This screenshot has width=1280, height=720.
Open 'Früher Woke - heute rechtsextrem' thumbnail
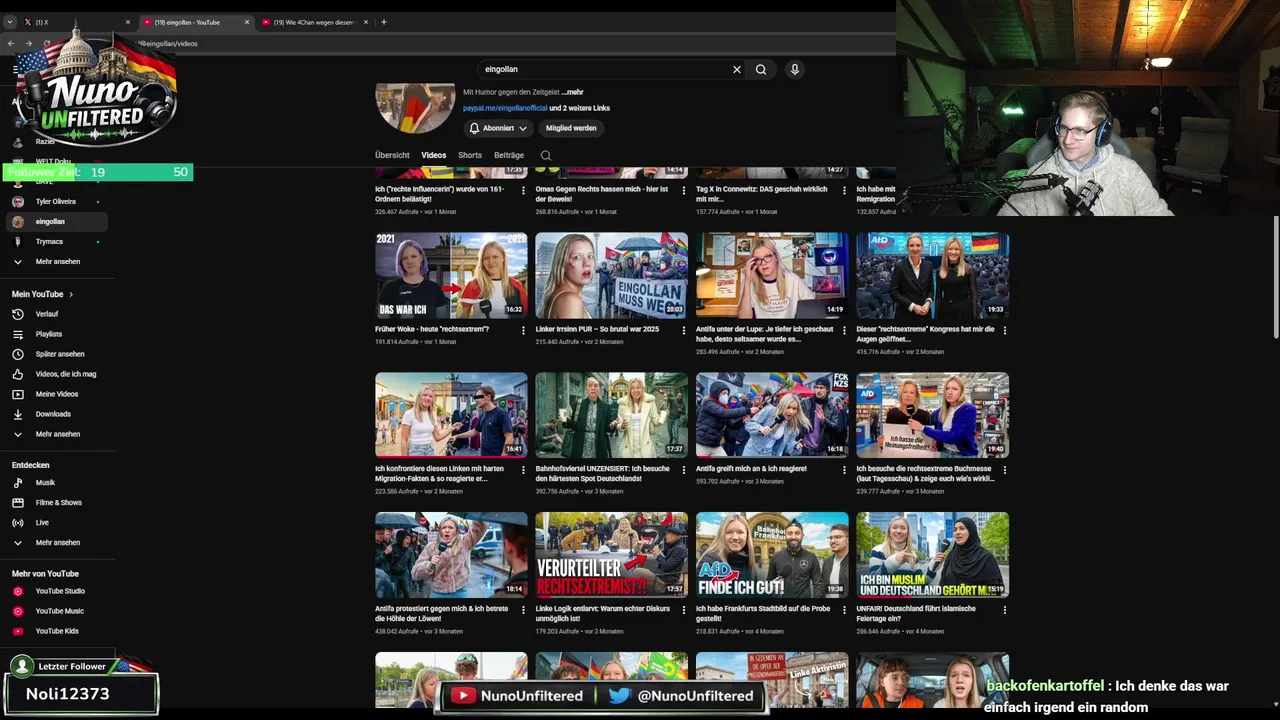pos(451,276)
